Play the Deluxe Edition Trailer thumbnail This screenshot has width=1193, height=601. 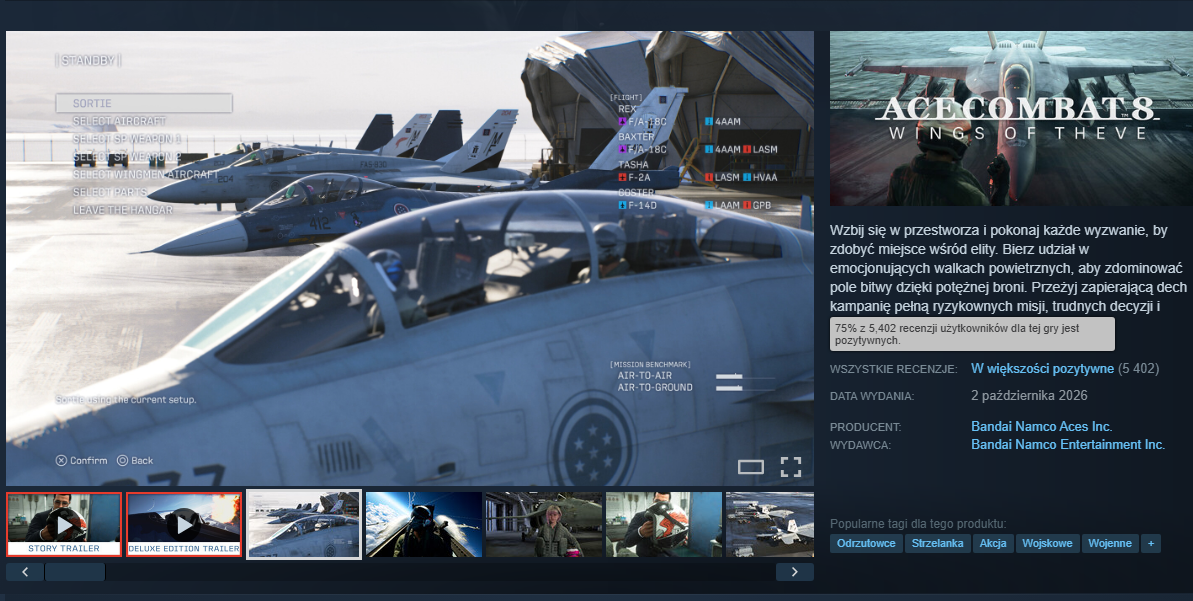[x=184, y=525]
